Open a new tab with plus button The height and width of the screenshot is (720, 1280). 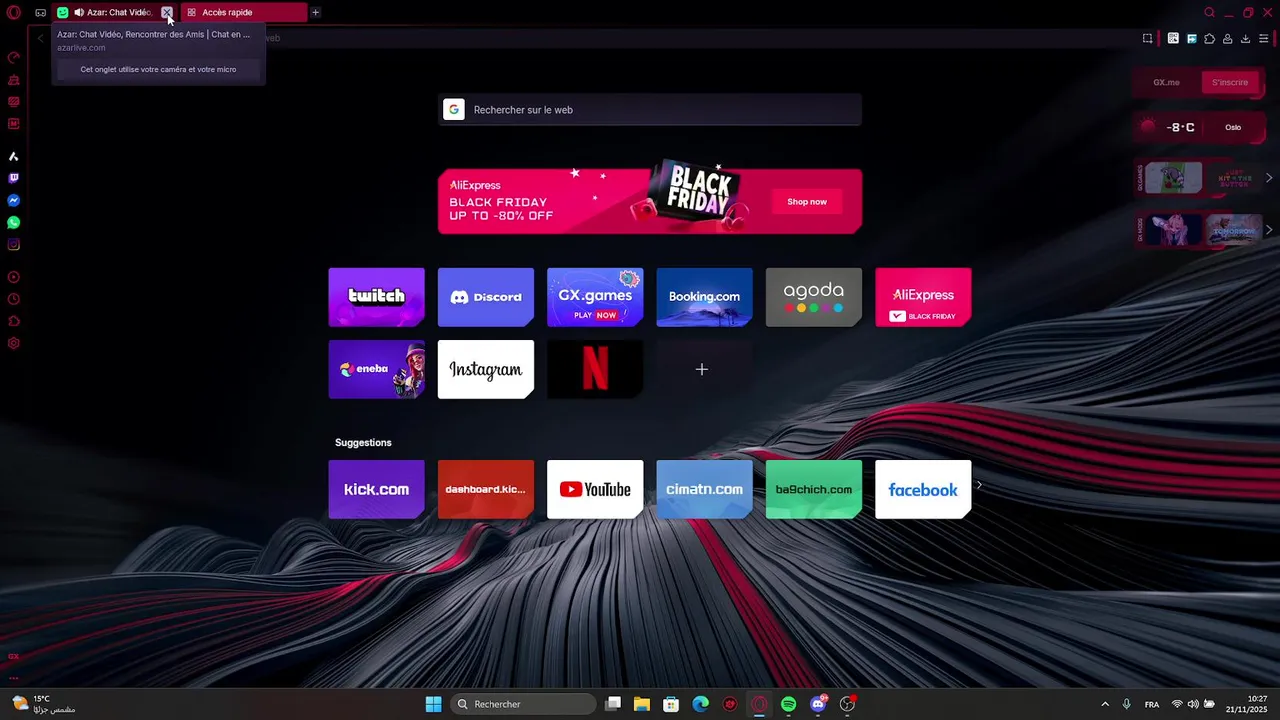pyautogui.click(x=315, y=13)
